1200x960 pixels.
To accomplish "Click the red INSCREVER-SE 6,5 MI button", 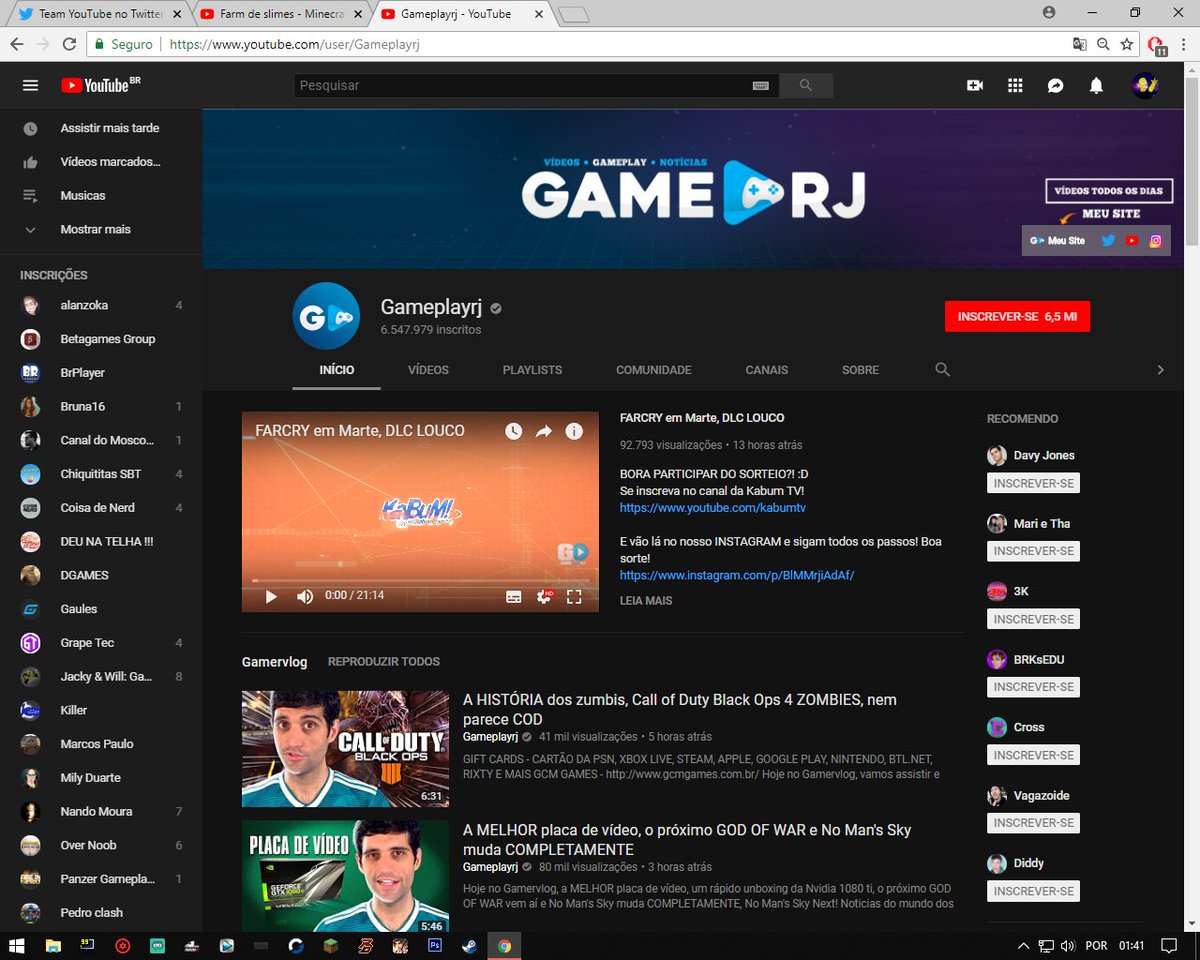I will point(1017,316).
